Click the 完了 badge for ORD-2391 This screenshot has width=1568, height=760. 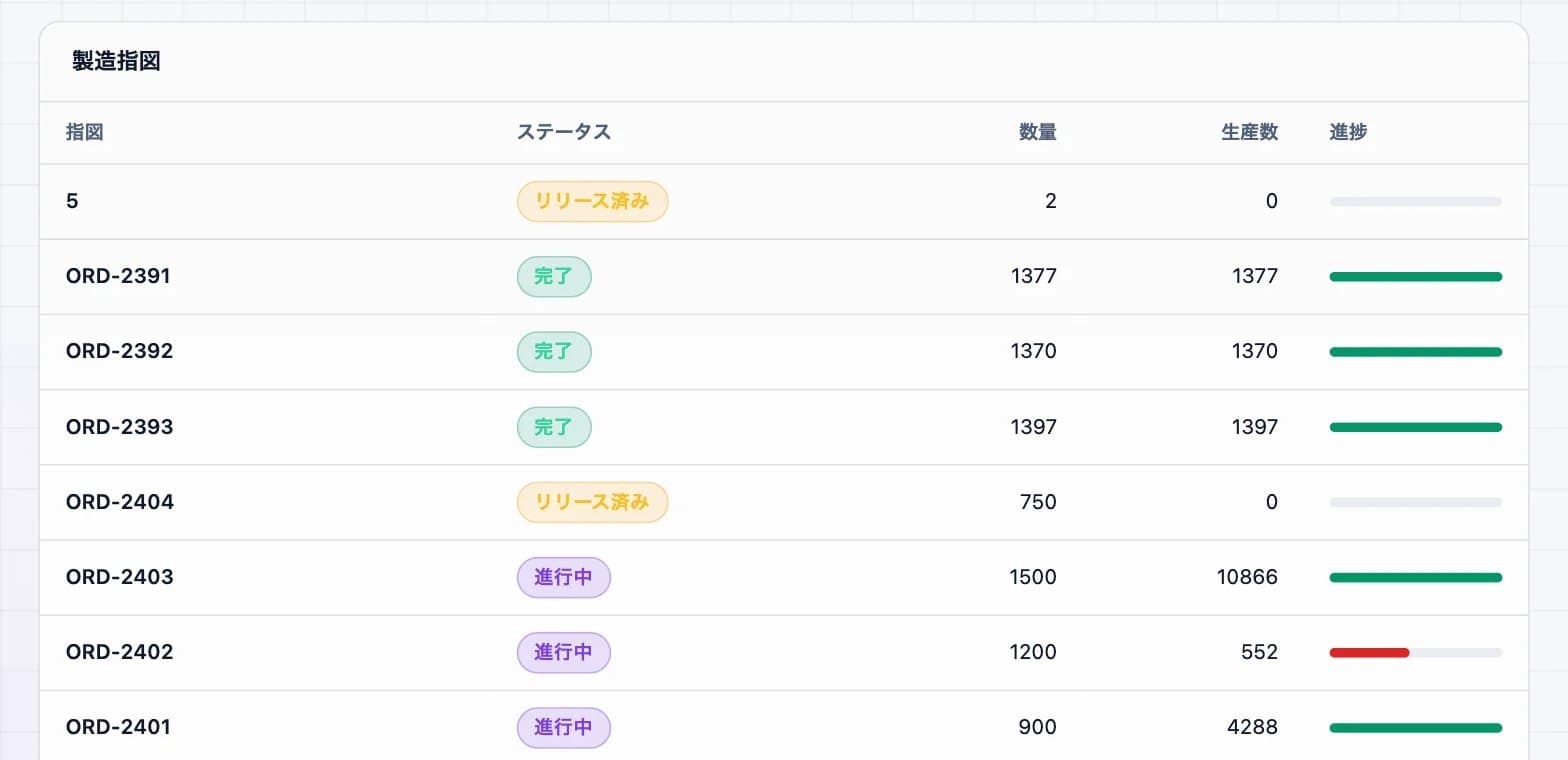pos(554,276)
